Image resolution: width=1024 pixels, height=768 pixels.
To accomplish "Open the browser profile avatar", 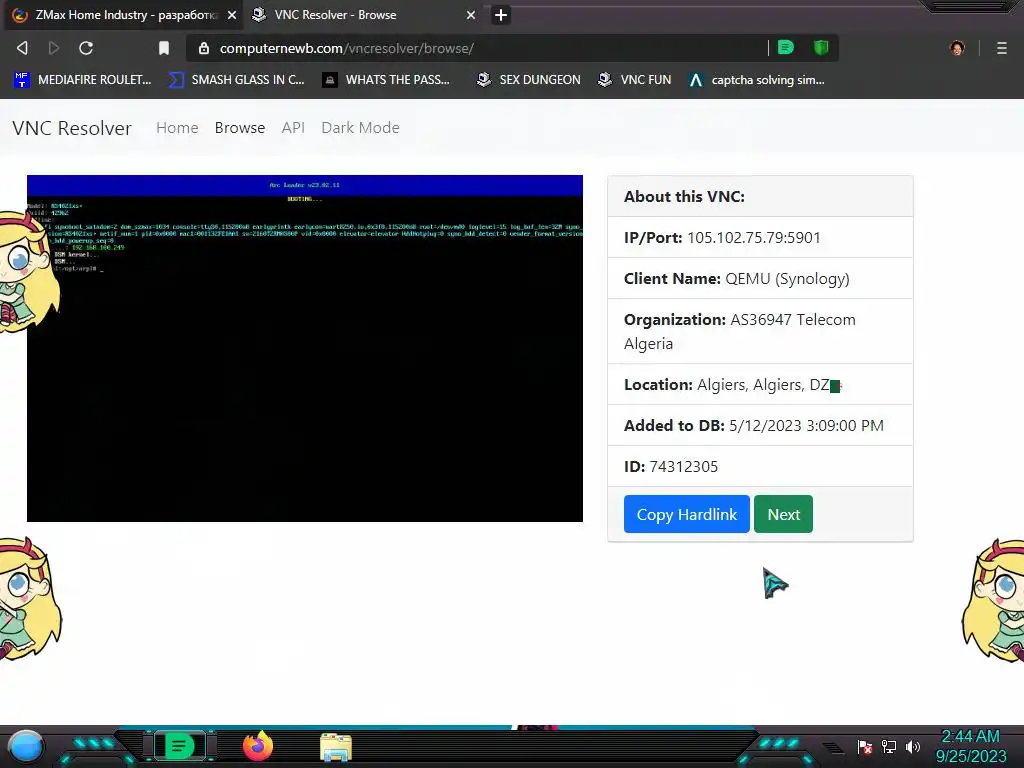I will 957,48.
